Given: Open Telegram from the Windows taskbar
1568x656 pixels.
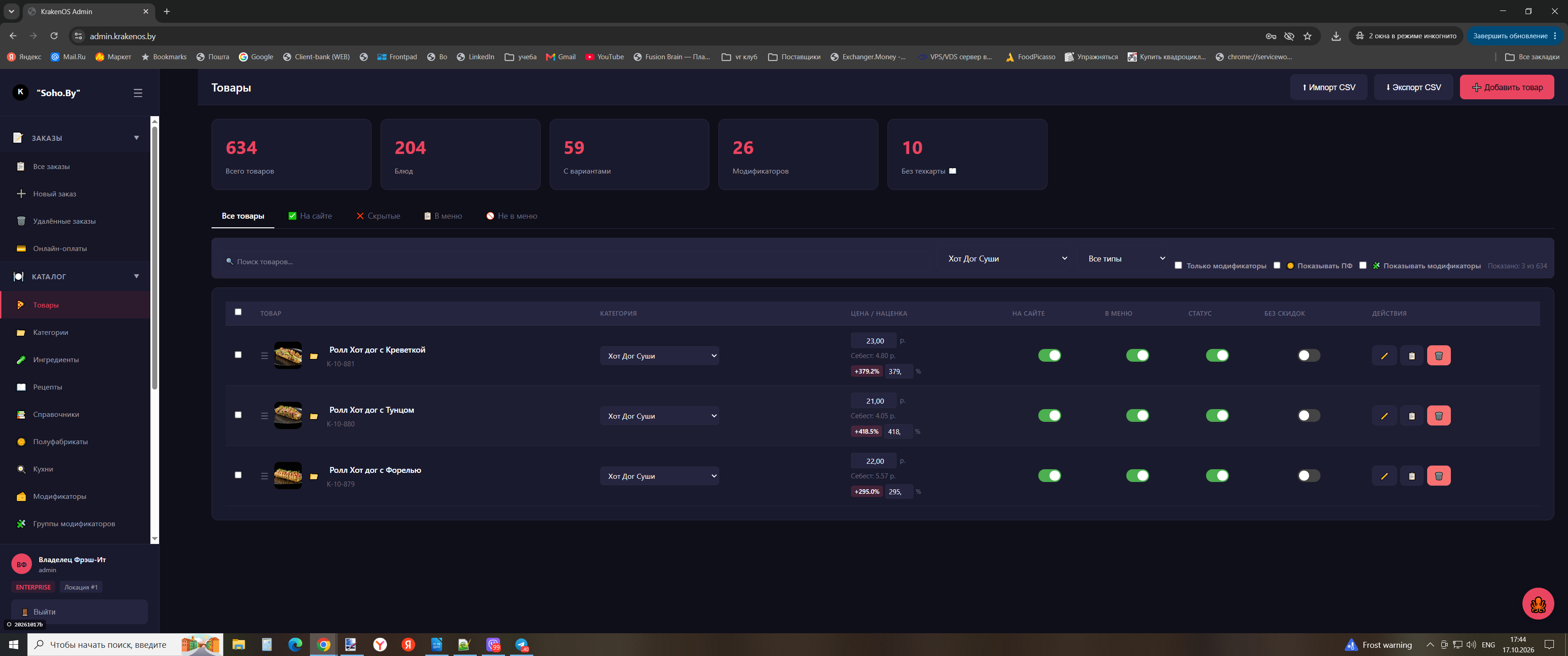Looking at the screenshot, I should pos(521,645).
